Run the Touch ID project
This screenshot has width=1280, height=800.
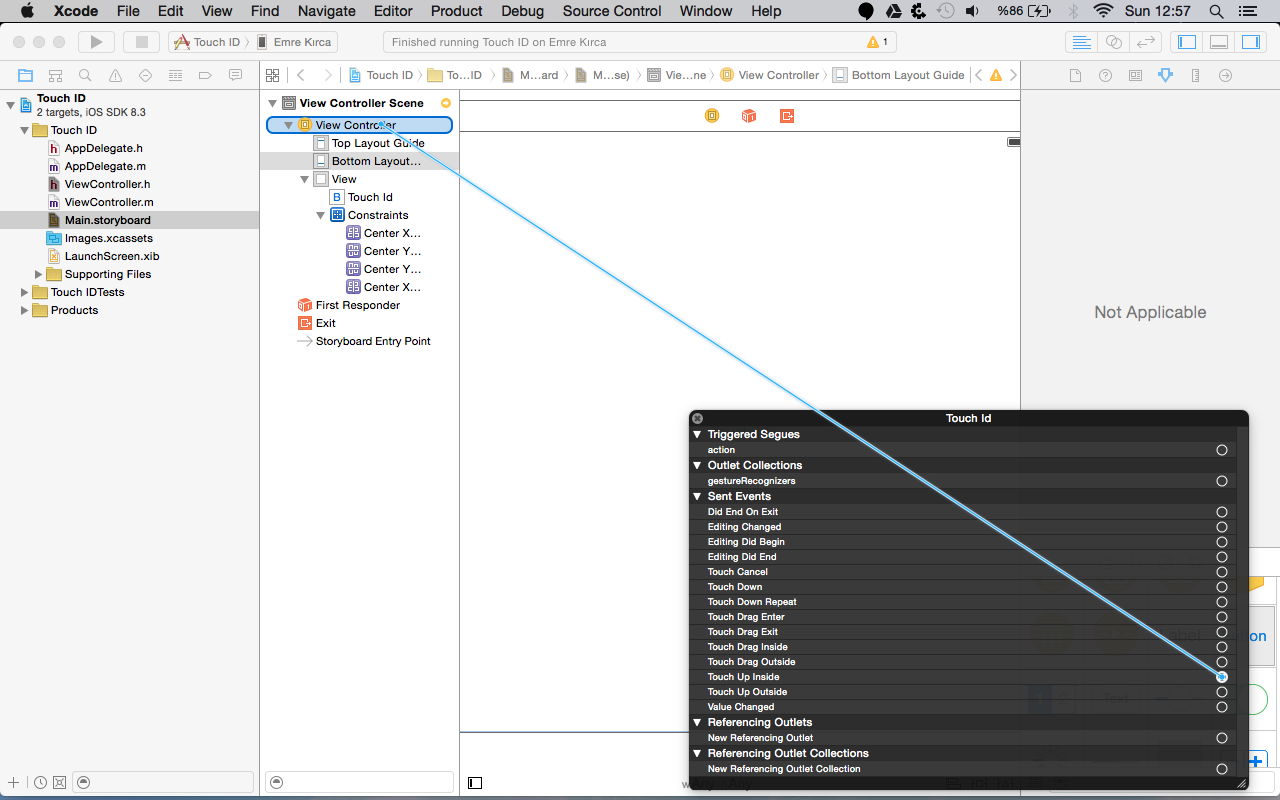96,42
